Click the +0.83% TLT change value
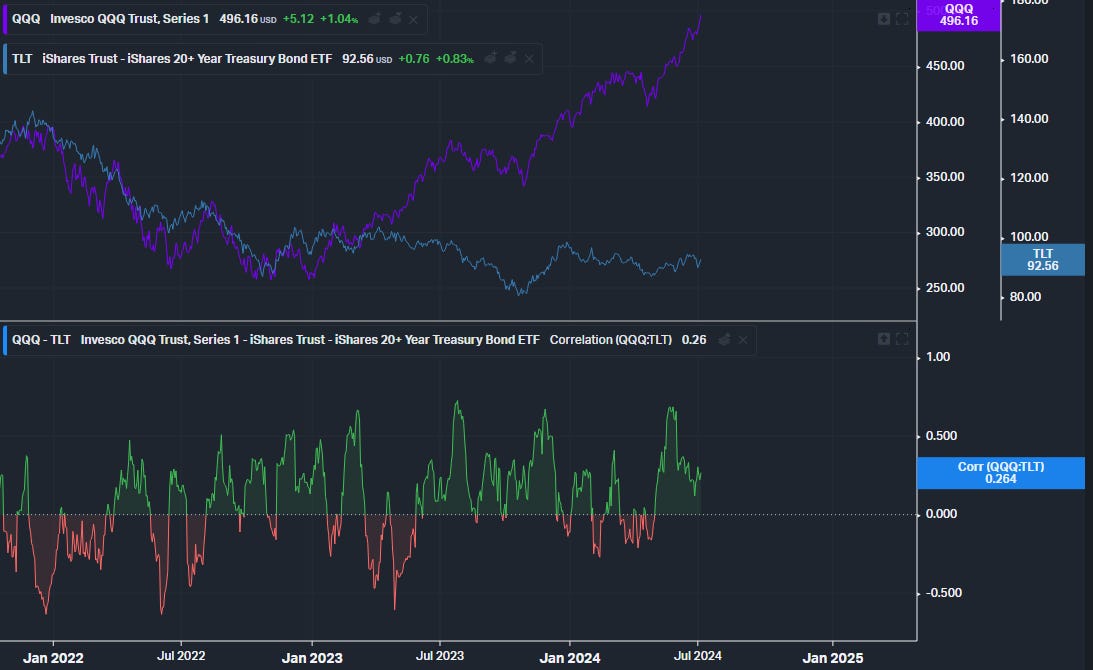This screenshot has height=670, width=1093. click(454, 59)
